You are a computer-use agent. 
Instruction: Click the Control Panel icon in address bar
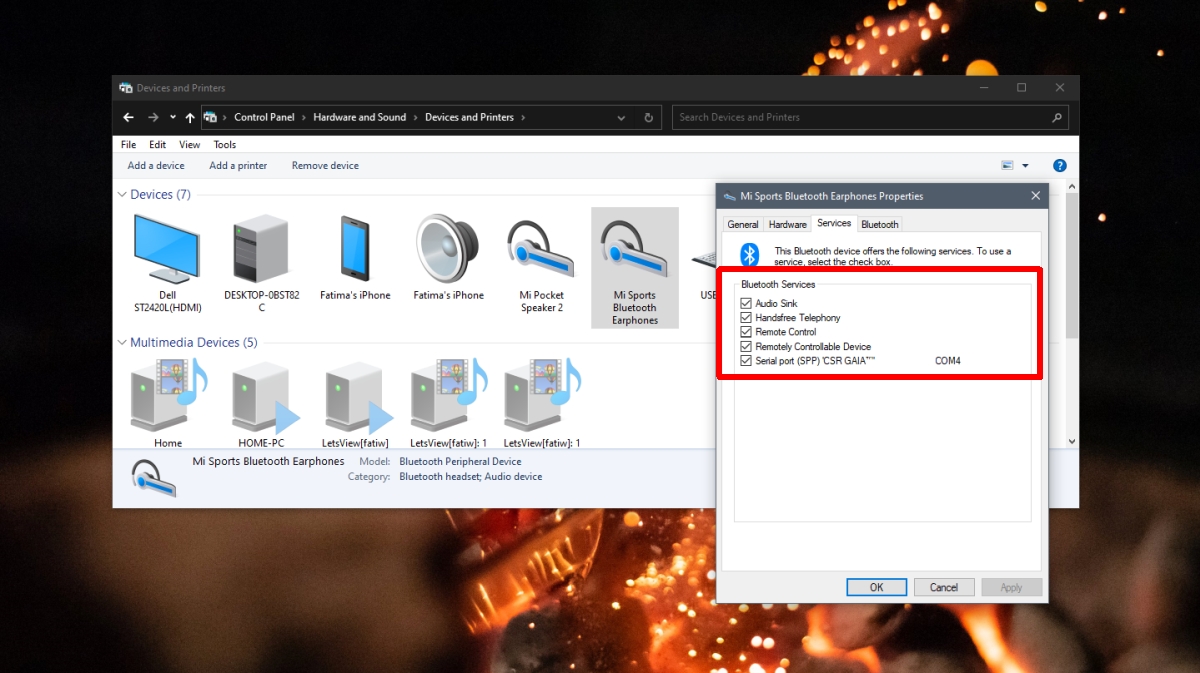click(x=210, y=117)
